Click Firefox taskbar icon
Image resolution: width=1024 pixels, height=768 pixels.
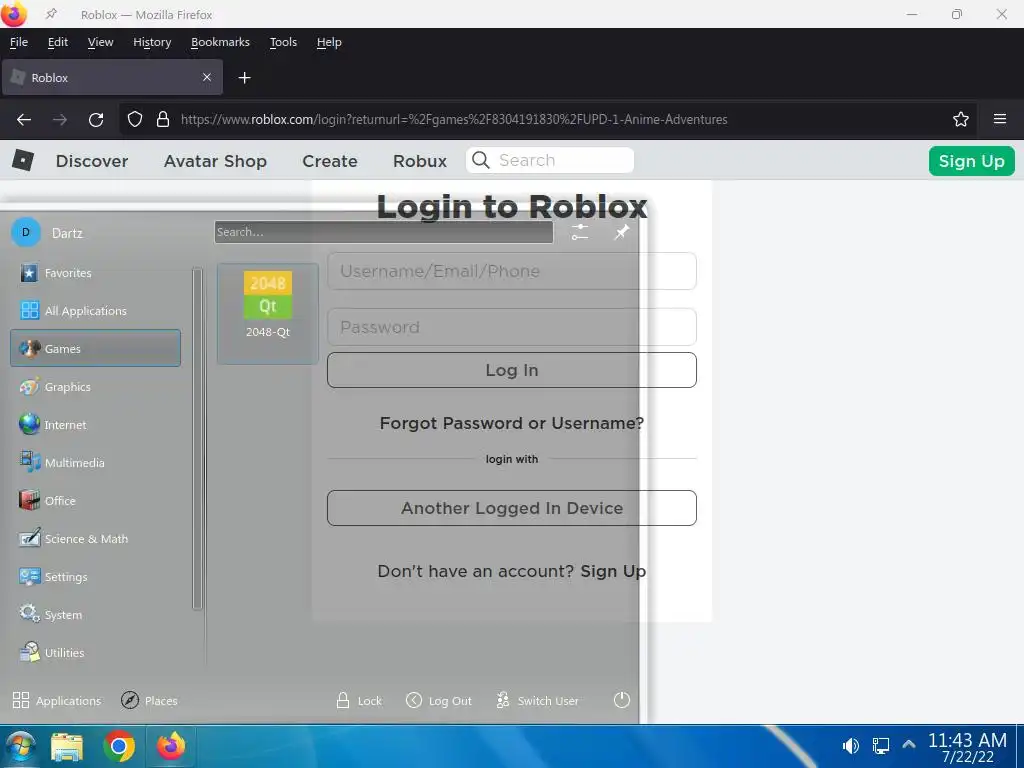point(170,746)
